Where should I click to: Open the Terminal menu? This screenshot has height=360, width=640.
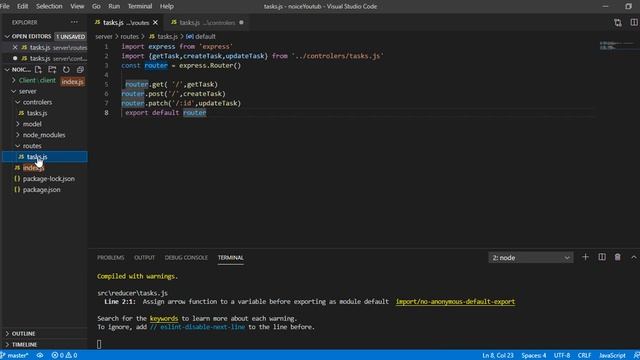140,6
